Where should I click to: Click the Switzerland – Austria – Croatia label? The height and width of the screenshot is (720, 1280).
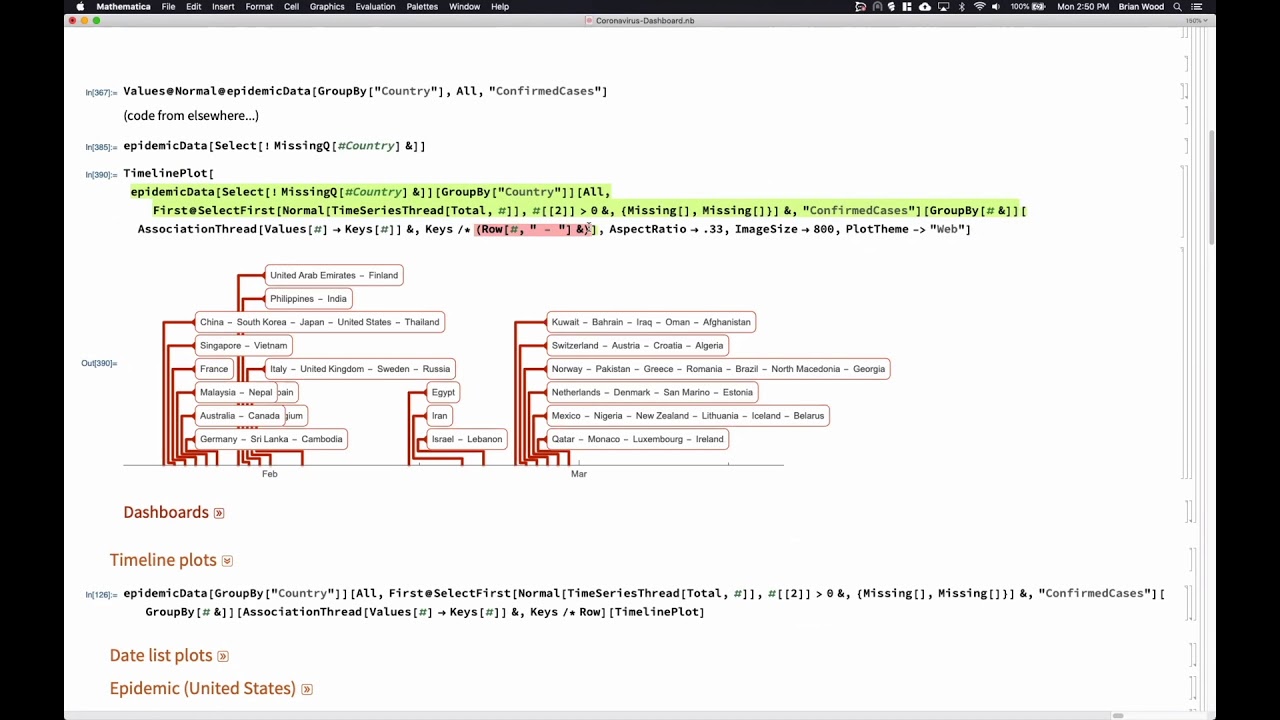click(x=637, y=345)
